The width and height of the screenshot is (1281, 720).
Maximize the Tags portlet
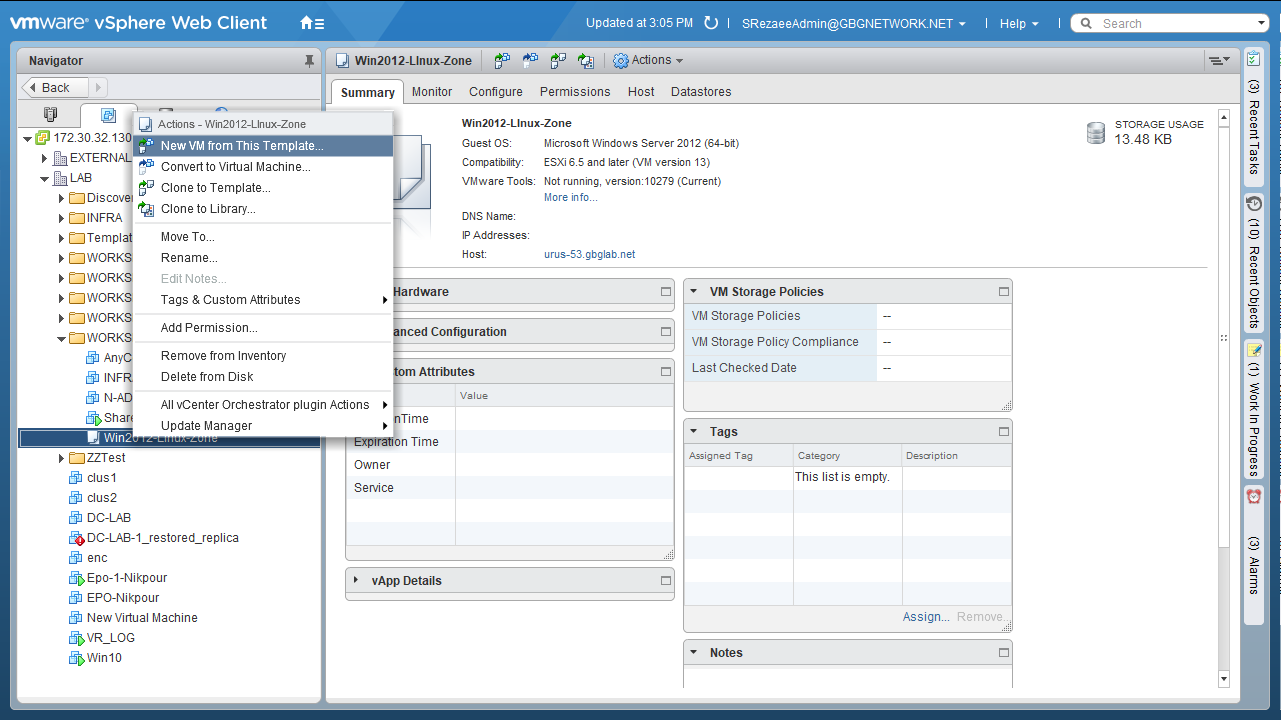tap(1004, 432)
